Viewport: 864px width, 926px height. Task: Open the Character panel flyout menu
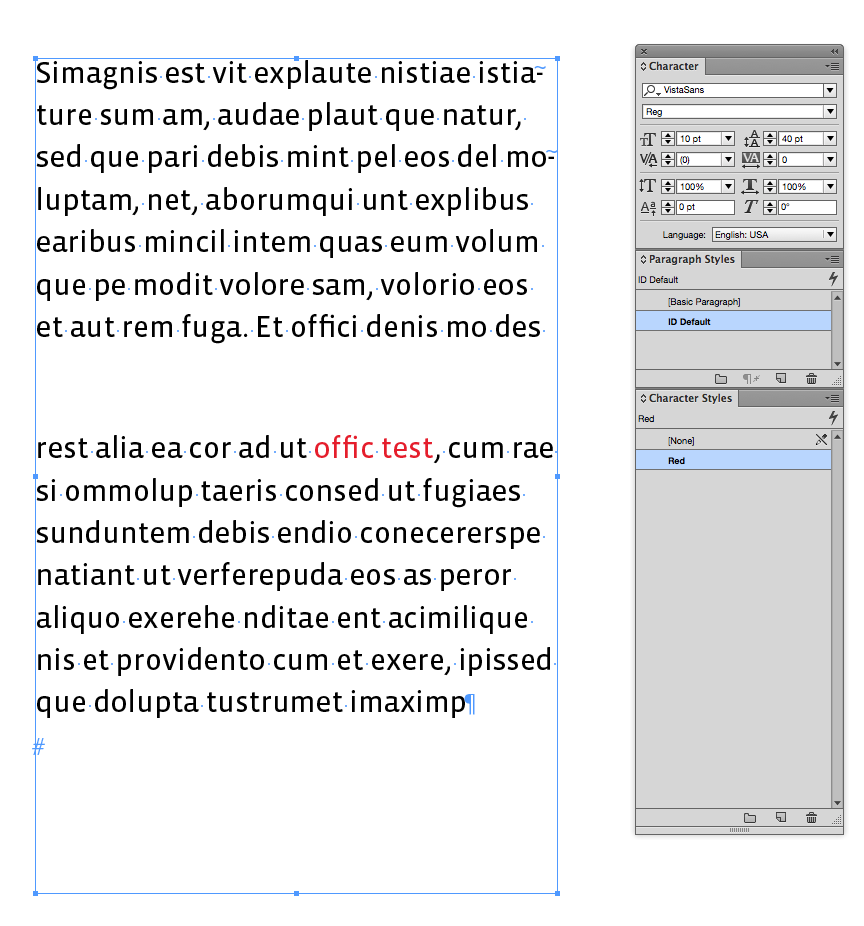click(x=832, y=66)
